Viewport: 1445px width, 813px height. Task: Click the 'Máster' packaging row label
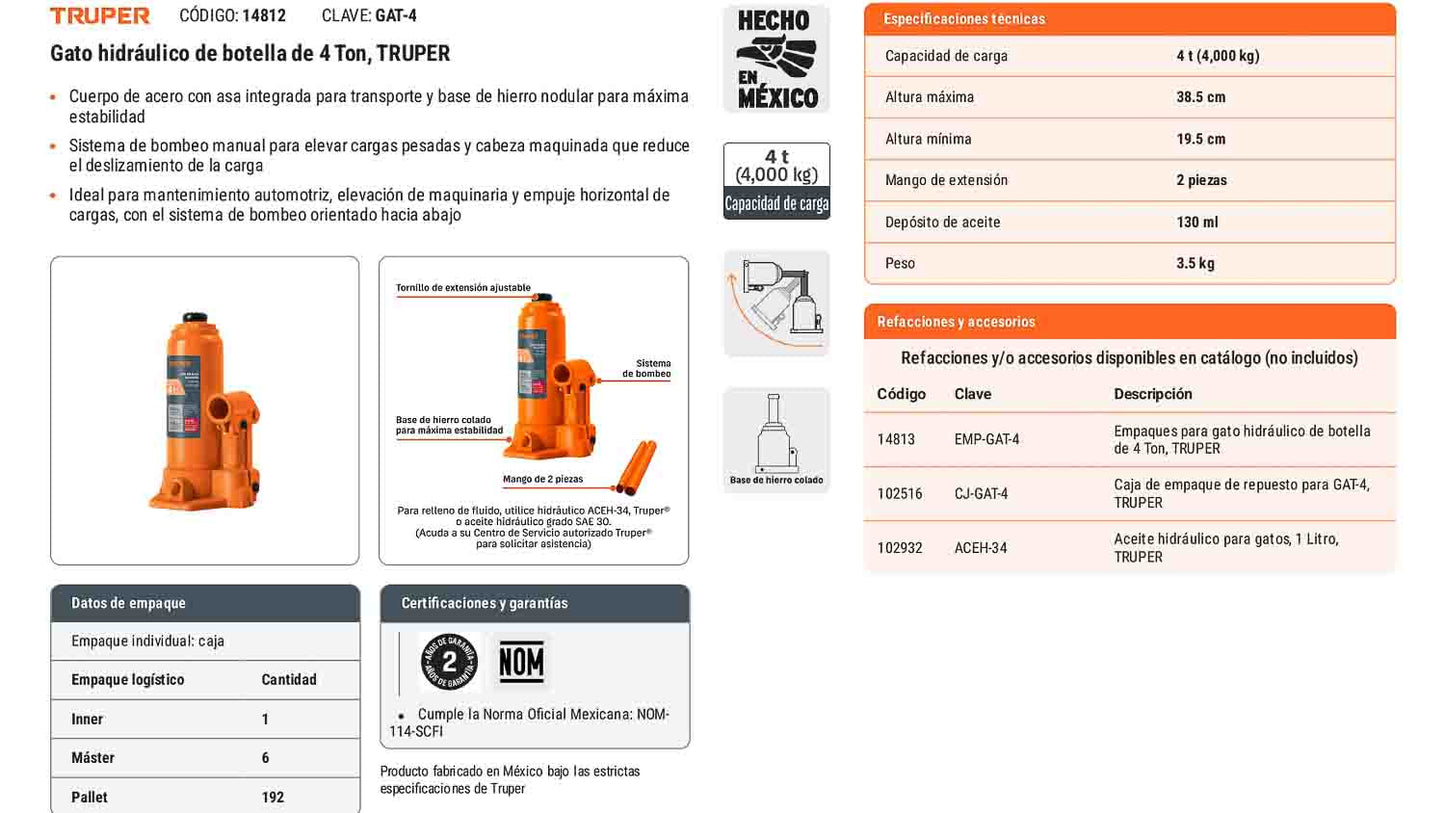click(93, 758)
